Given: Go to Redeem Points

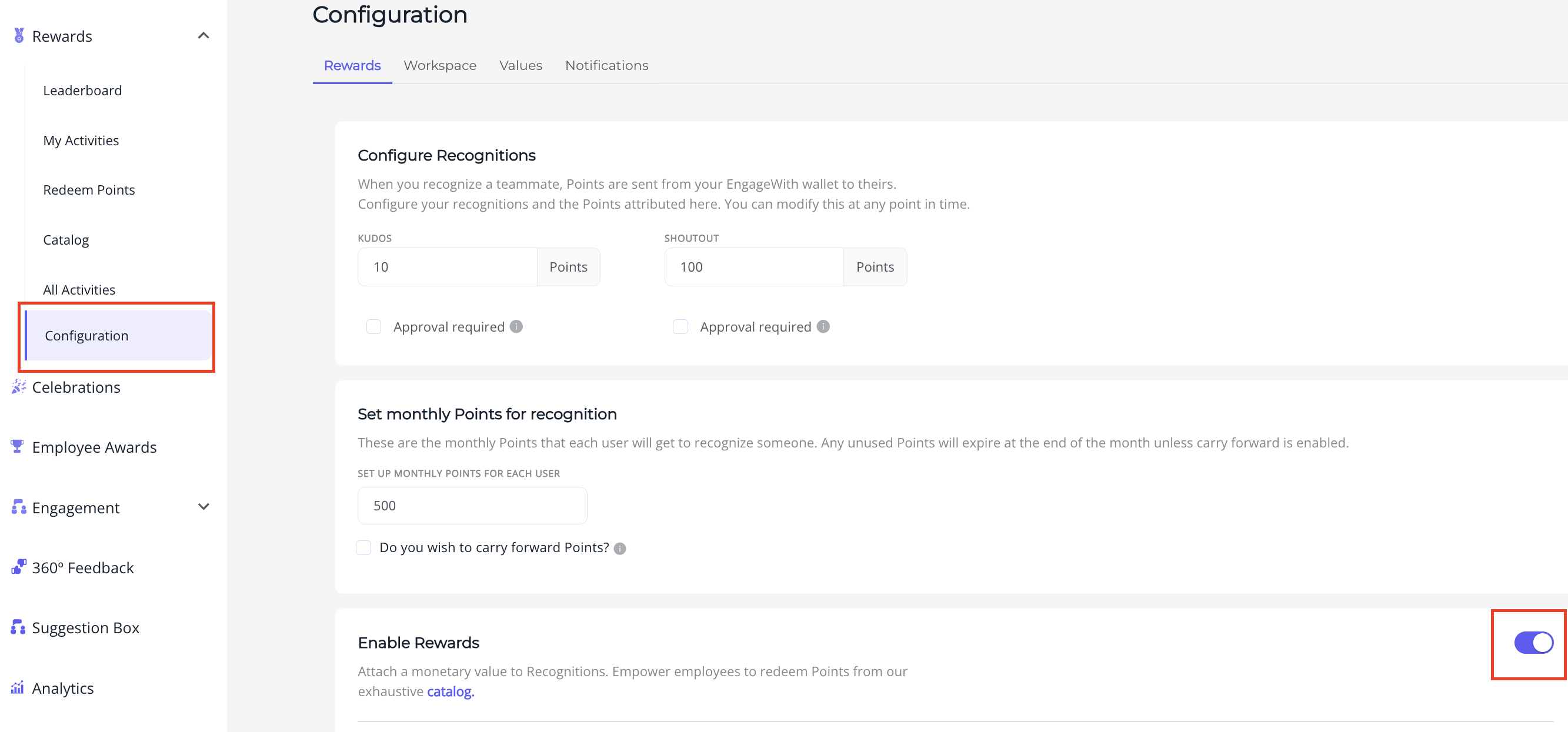Looking at the screenshot, I should pyautogui.click(x=89, y=190).
